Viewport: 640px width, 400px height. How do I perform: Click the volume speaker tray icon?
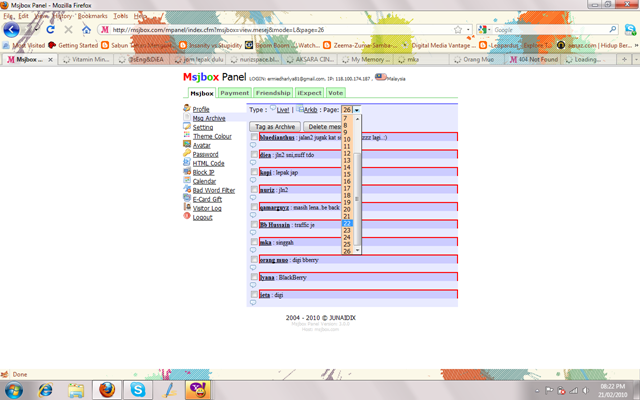point(586,391)
